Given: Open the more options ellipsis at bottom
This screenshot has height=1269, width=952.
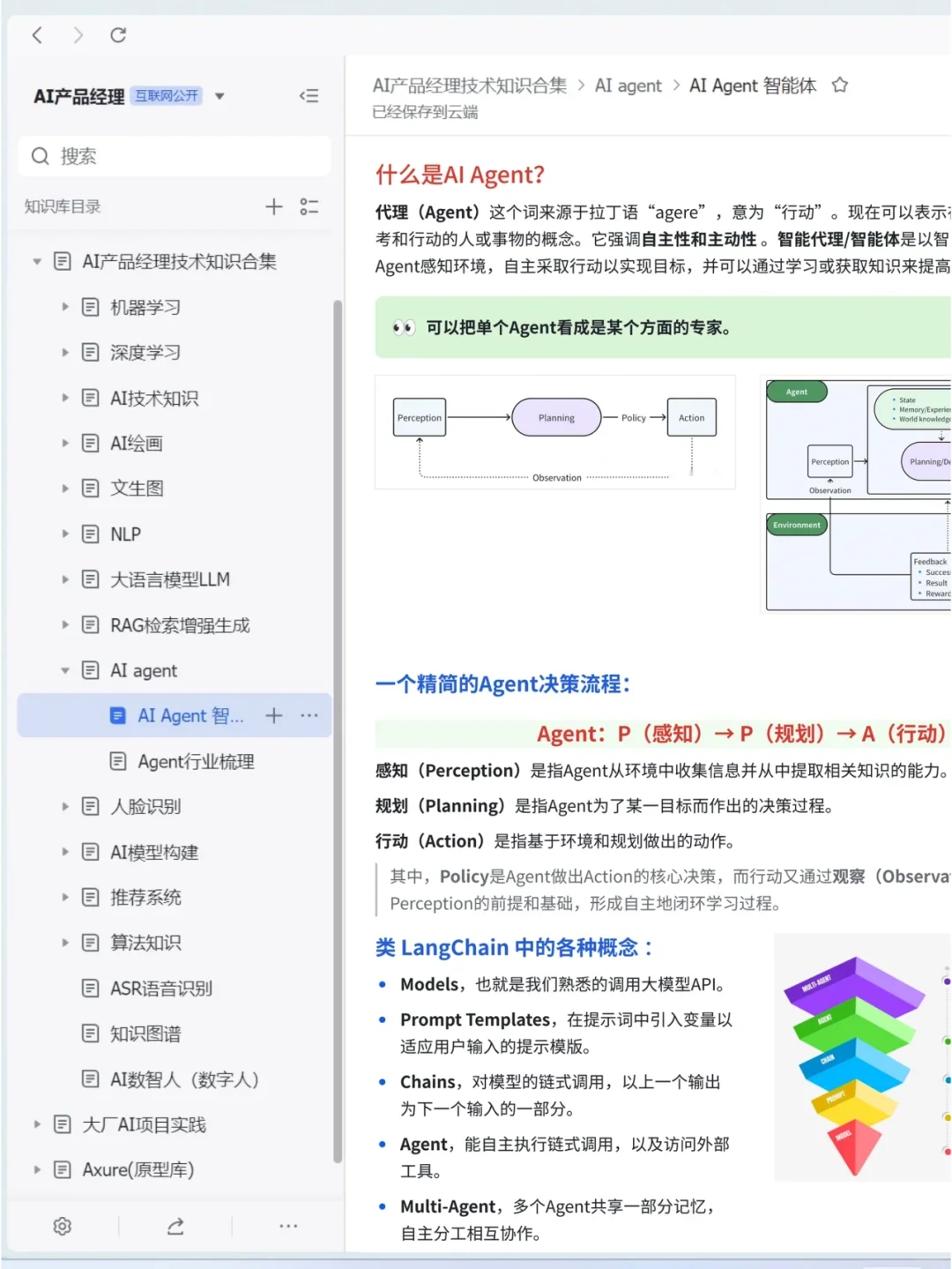Looking at the screenshot, I should [x=288, y=1226].
